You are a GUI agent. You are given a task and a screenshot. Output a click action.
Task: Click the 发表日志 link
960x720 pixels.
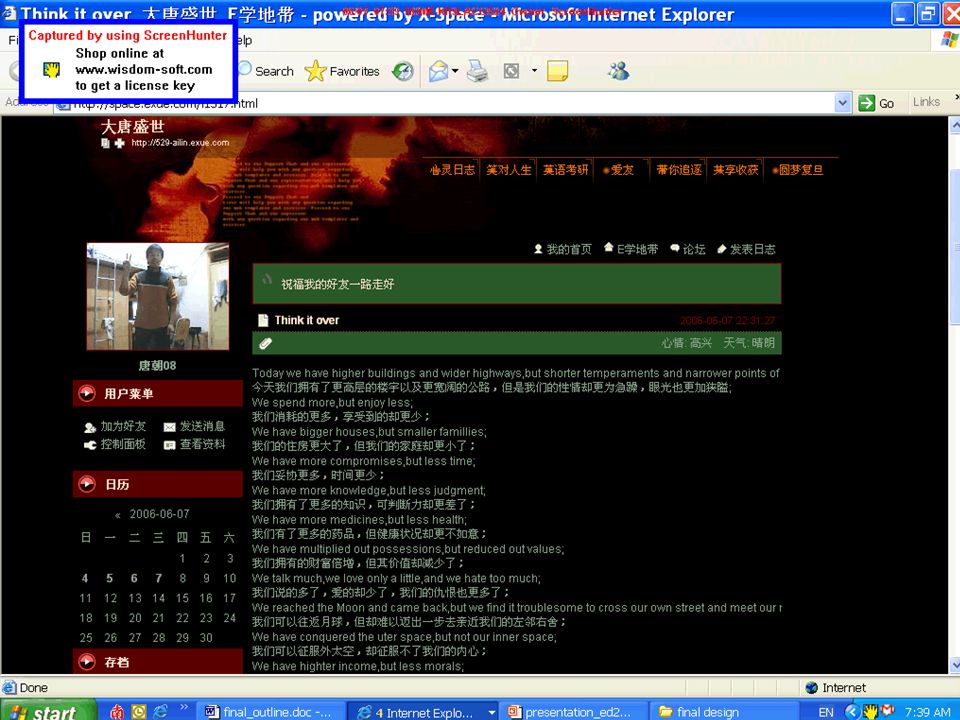click(x=746, y=249)
